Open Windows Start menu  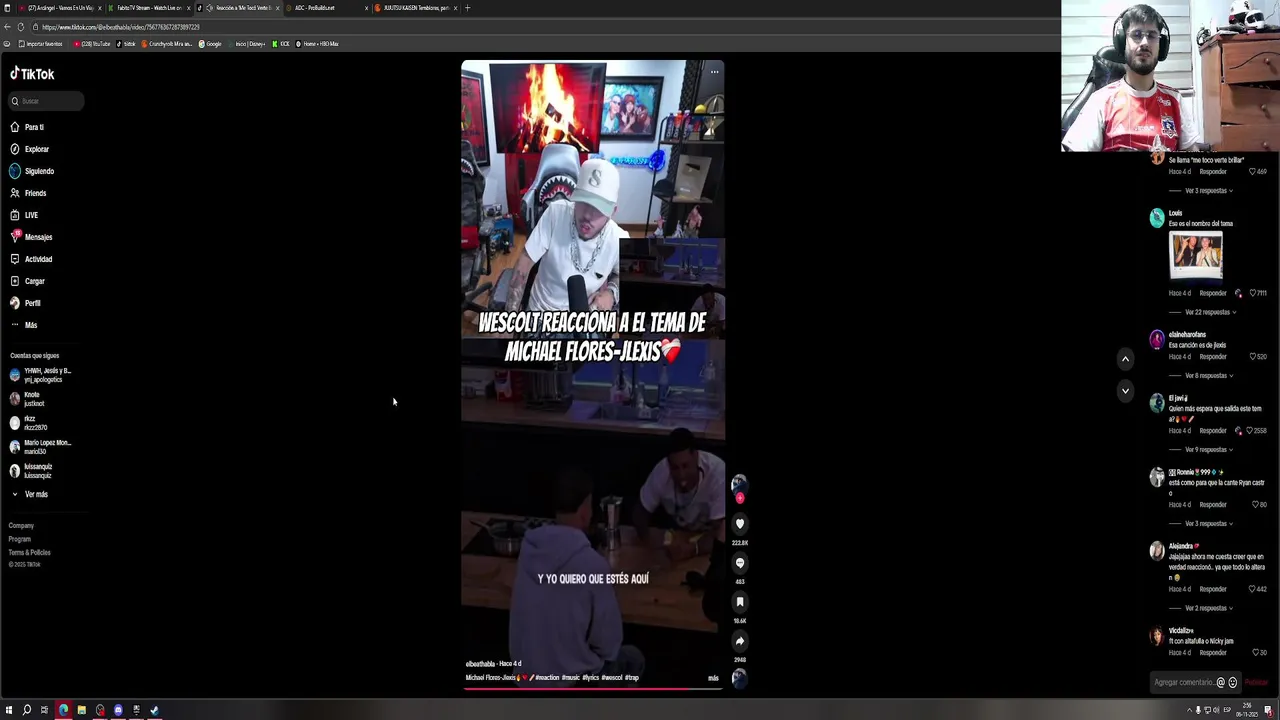pyautogui.click(x=9, y=710)
